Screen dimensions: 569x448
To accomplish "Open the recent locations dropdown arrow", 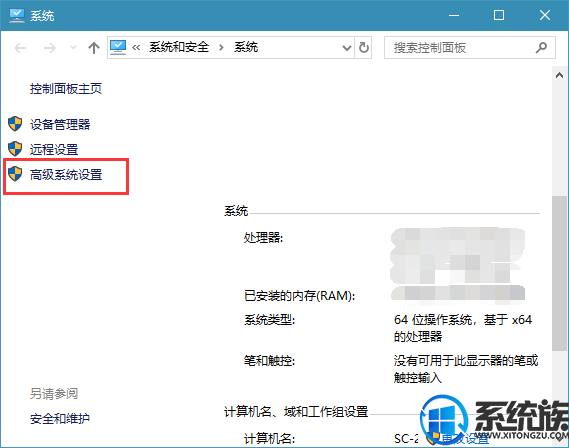I will (x=73, y=48).
